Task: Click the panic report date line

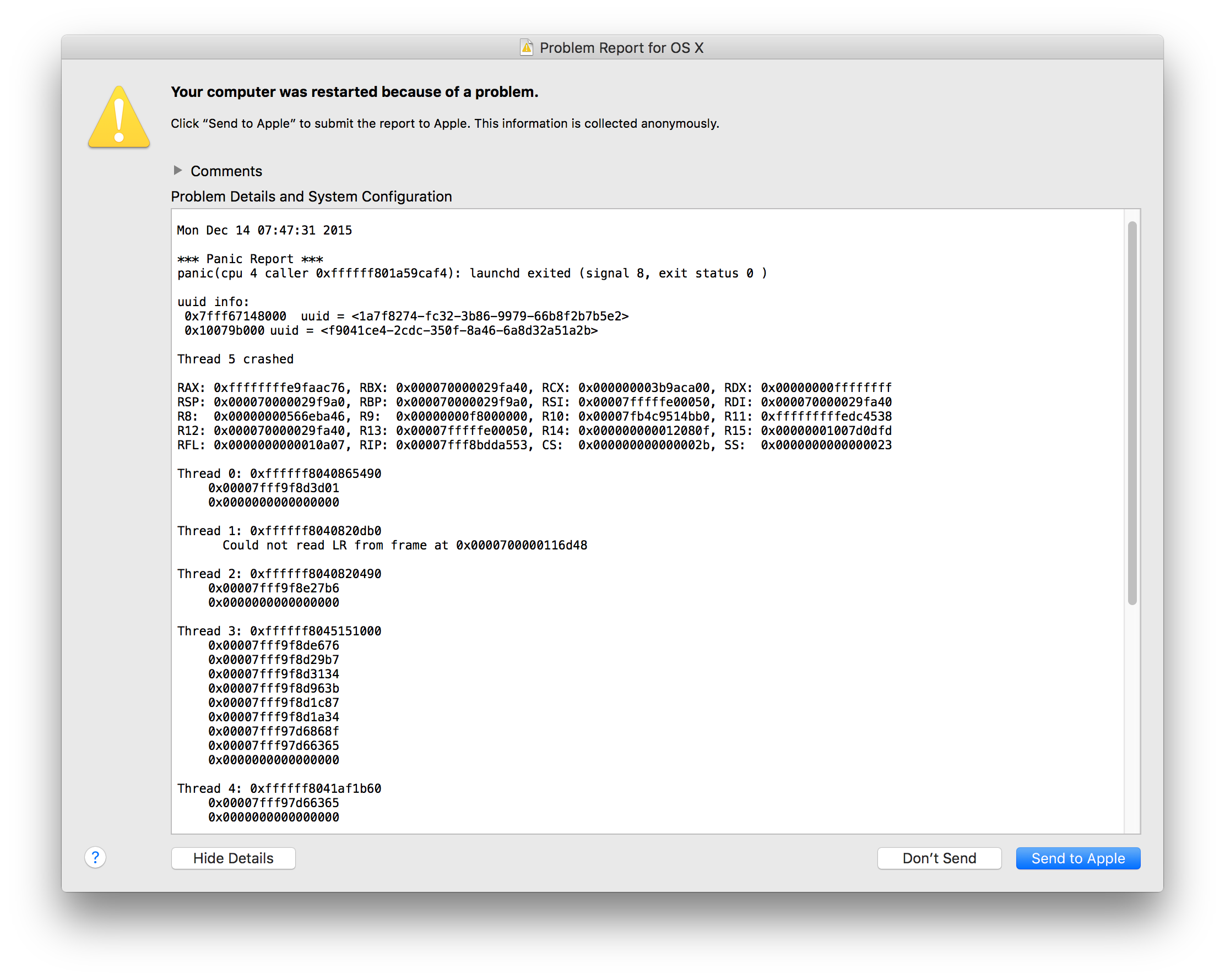Action: 264,230
